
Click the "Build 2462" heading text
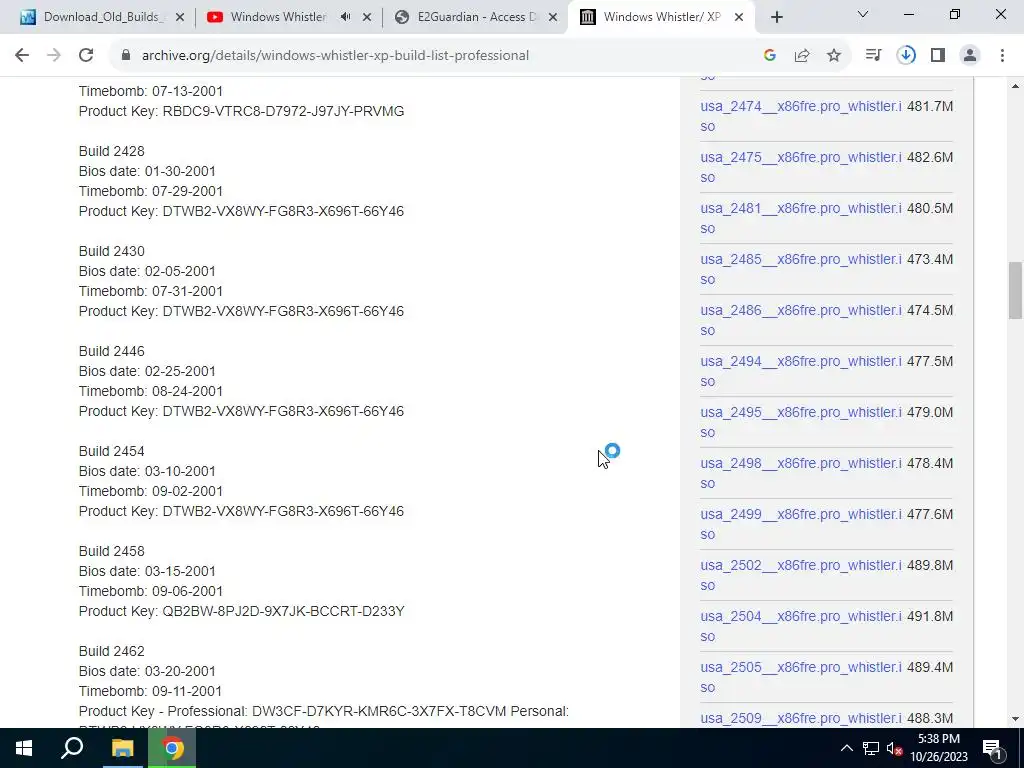point(112,650)
